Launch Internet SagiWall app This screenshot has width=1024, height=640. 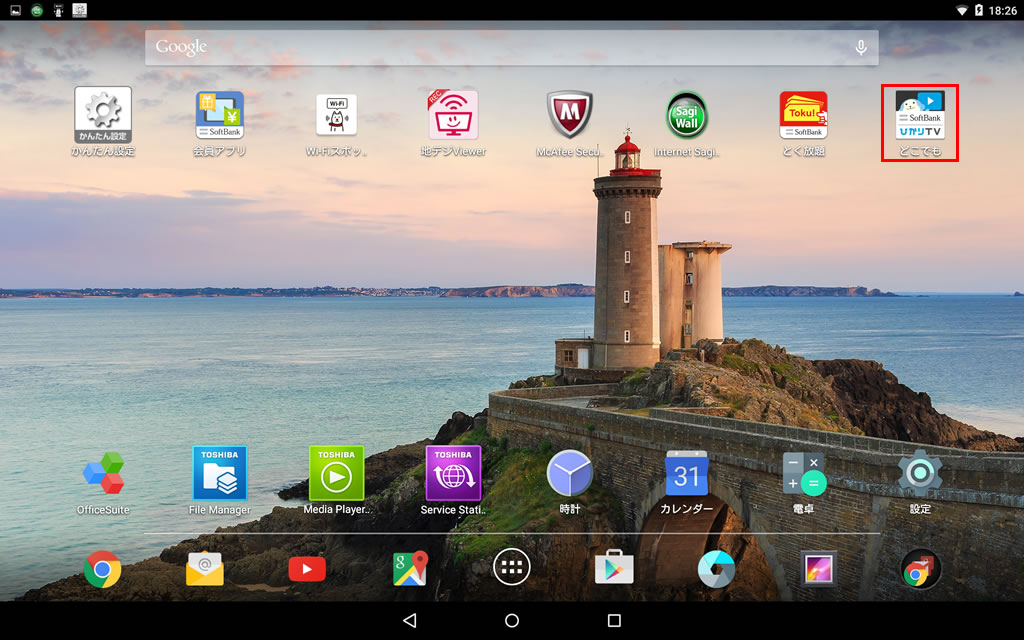tap(687, 115)
